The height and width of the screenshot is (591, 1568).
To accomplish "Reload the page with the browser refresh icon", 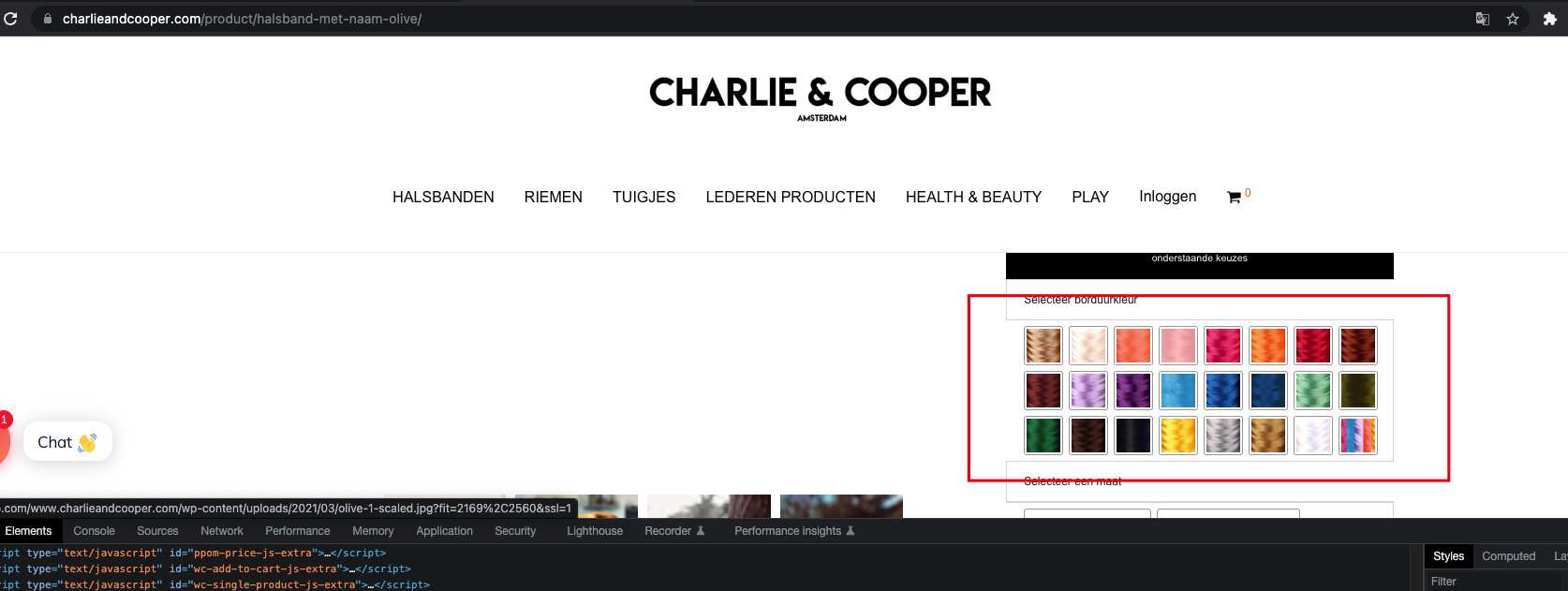I will tap(10, 18).
